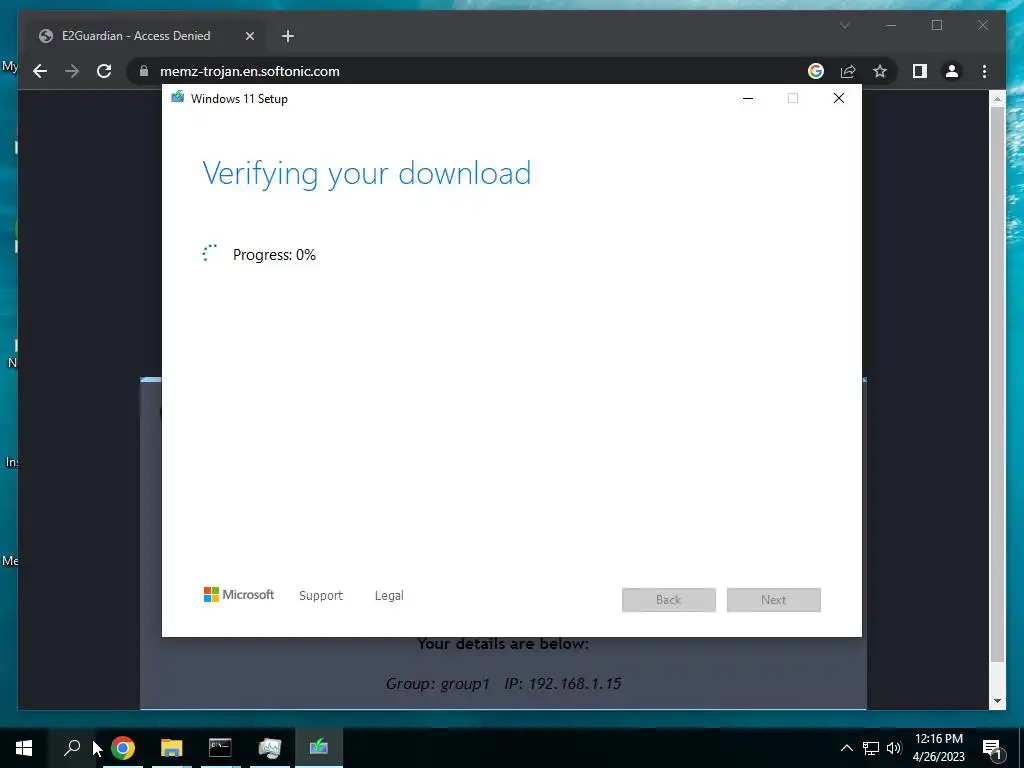Viewport: 1024px width, 768px height.
Task: Close the E2Guardian Access Denied tab
Action: click(249, 36)
